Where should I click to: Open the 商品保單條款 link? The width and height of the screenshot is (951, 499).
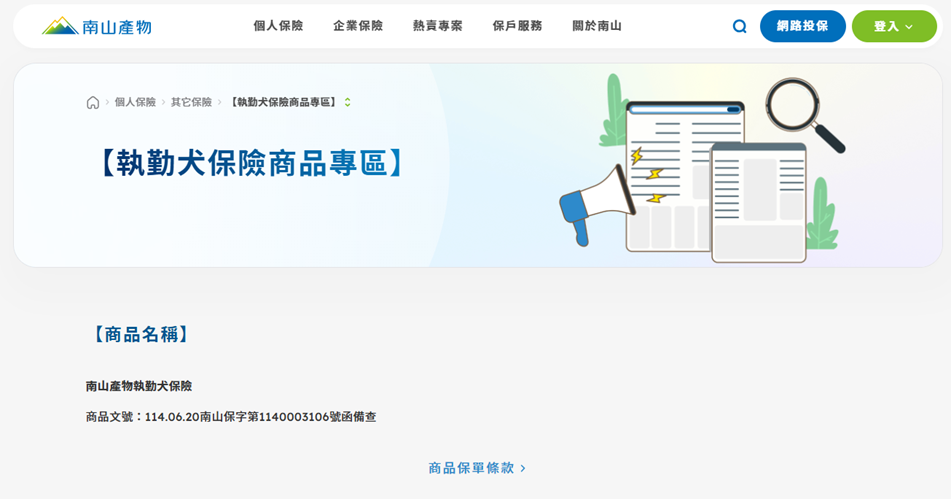[x=477, y=468]
